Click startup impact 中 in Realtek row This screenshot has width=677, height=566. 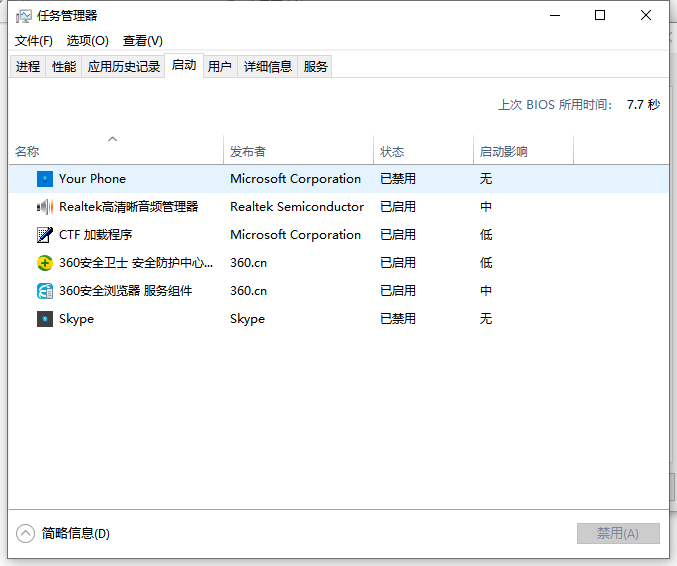pyautogui.click(x=486, y=207)
